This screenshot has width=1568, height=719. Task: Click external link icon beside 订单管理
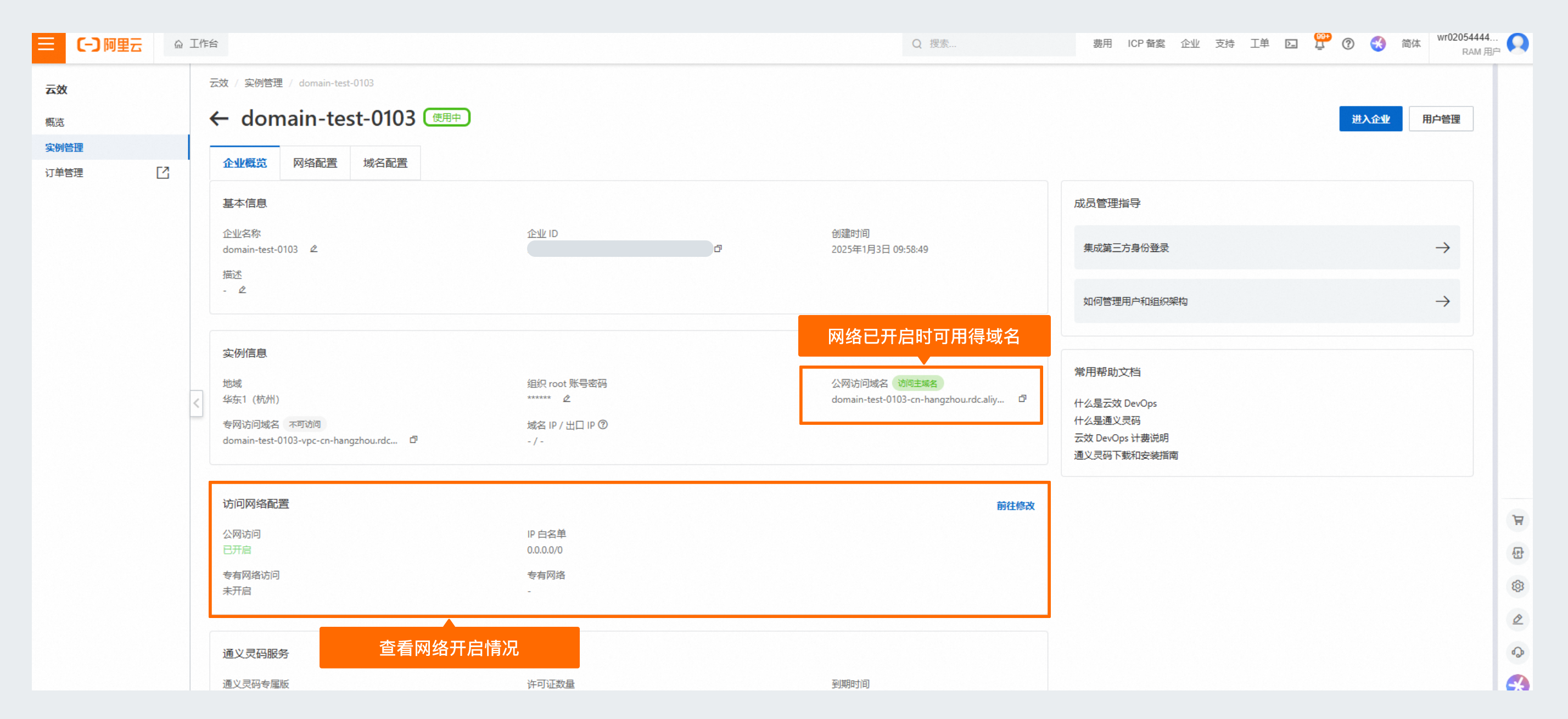(163, 173)
